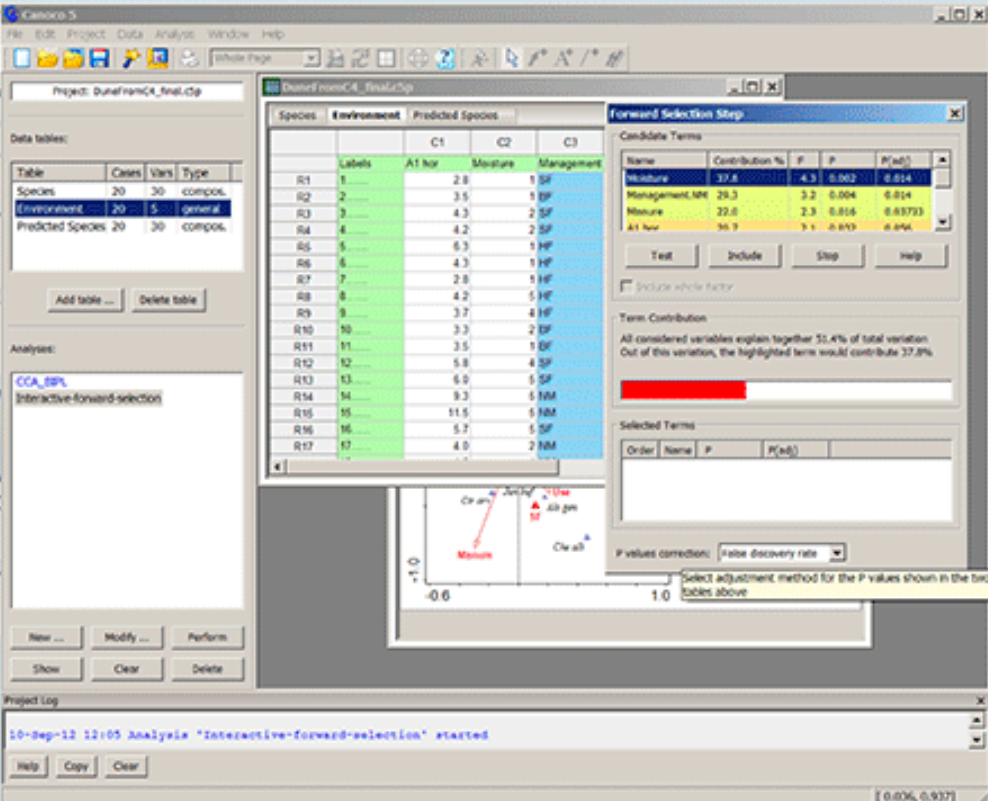Viewport: 988px width, 801px height.
Task: Open the Analysis menu
Action: tap(175, 34)
